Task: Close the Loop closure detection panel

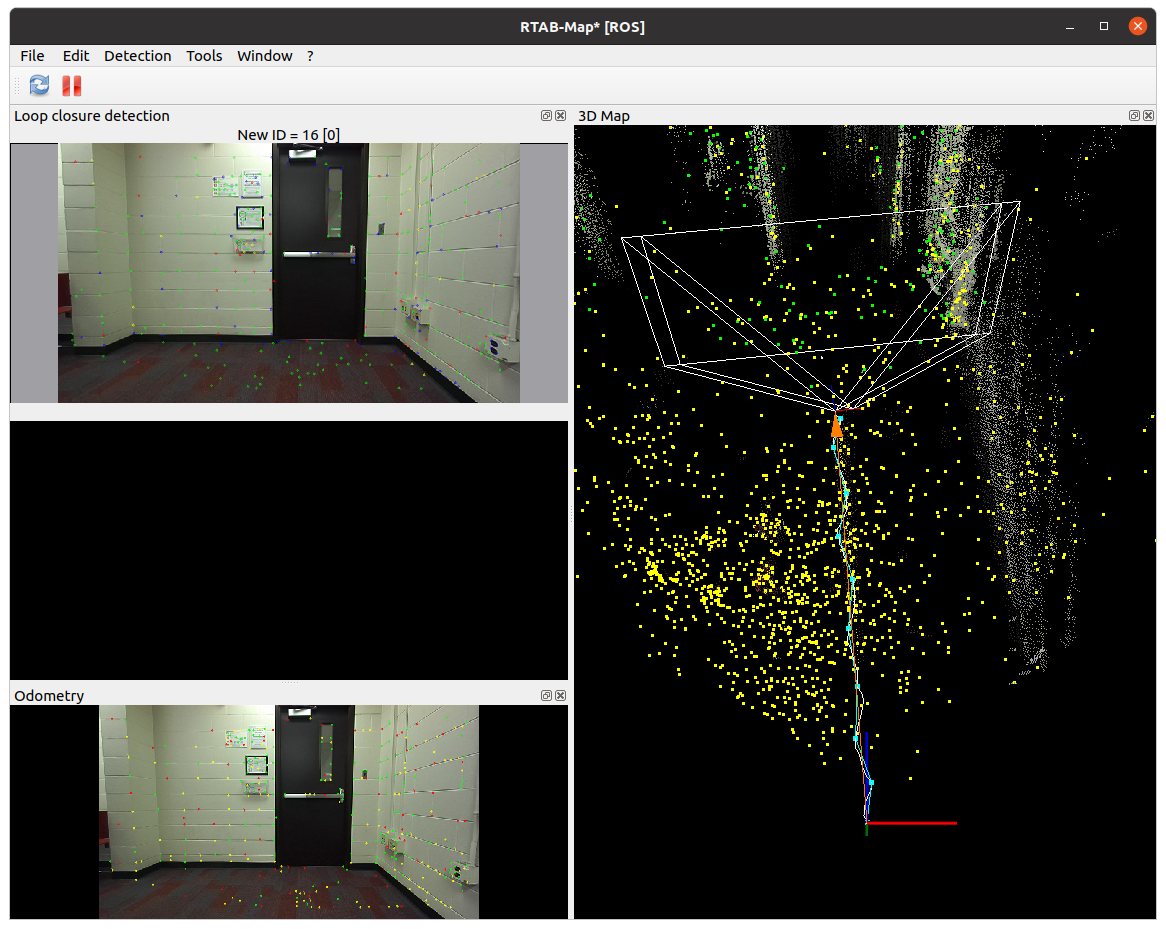Action: tap(560, 116)
